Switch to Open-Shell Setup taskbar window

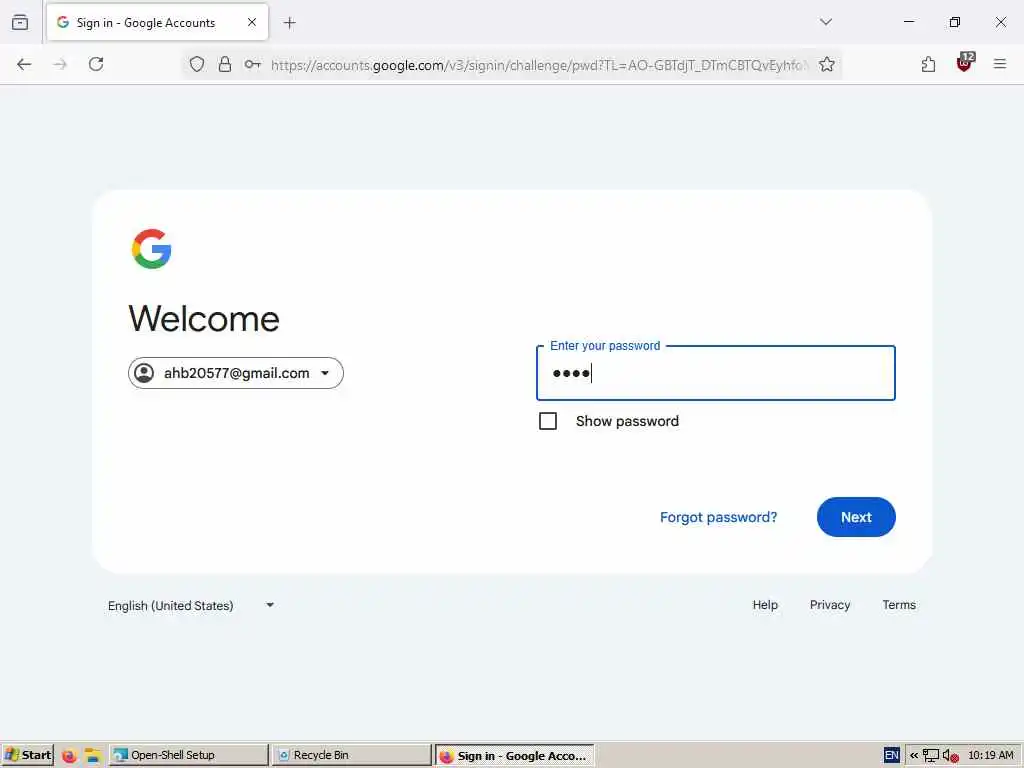pos(188,755)
